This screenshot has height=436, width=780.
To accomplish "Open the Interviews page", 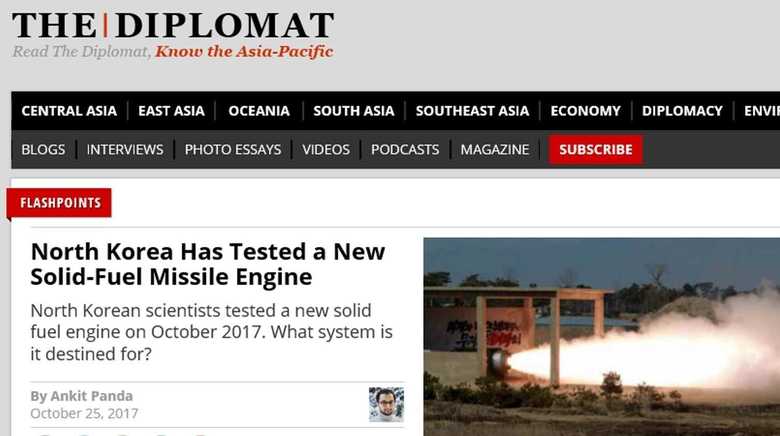I will (x=125, y=149).
